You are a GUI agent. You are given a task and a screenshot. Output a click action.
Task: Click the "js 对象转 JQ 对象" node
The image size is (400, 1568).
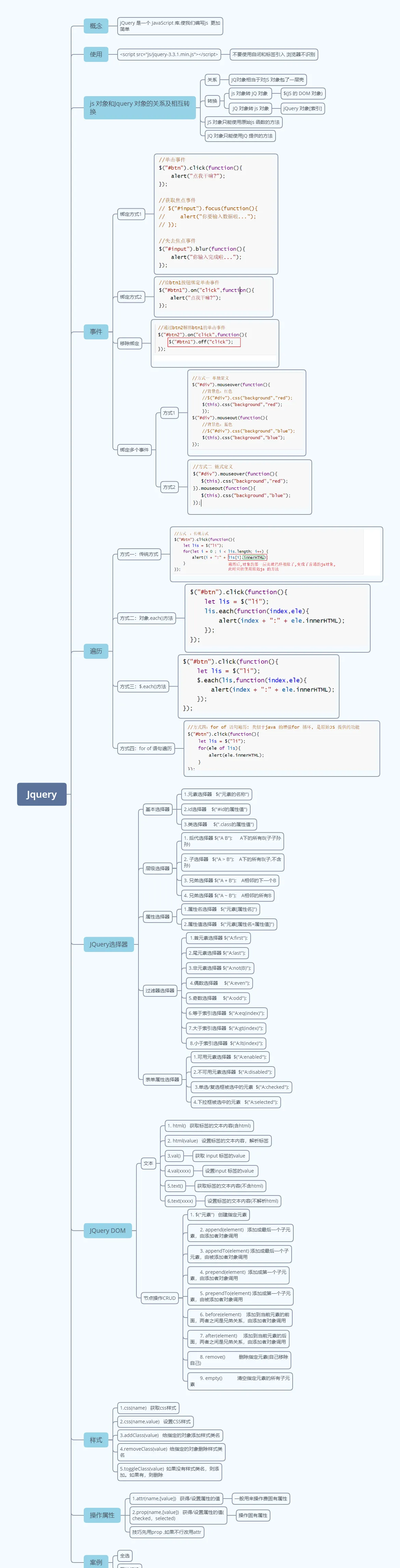point(250,94)
